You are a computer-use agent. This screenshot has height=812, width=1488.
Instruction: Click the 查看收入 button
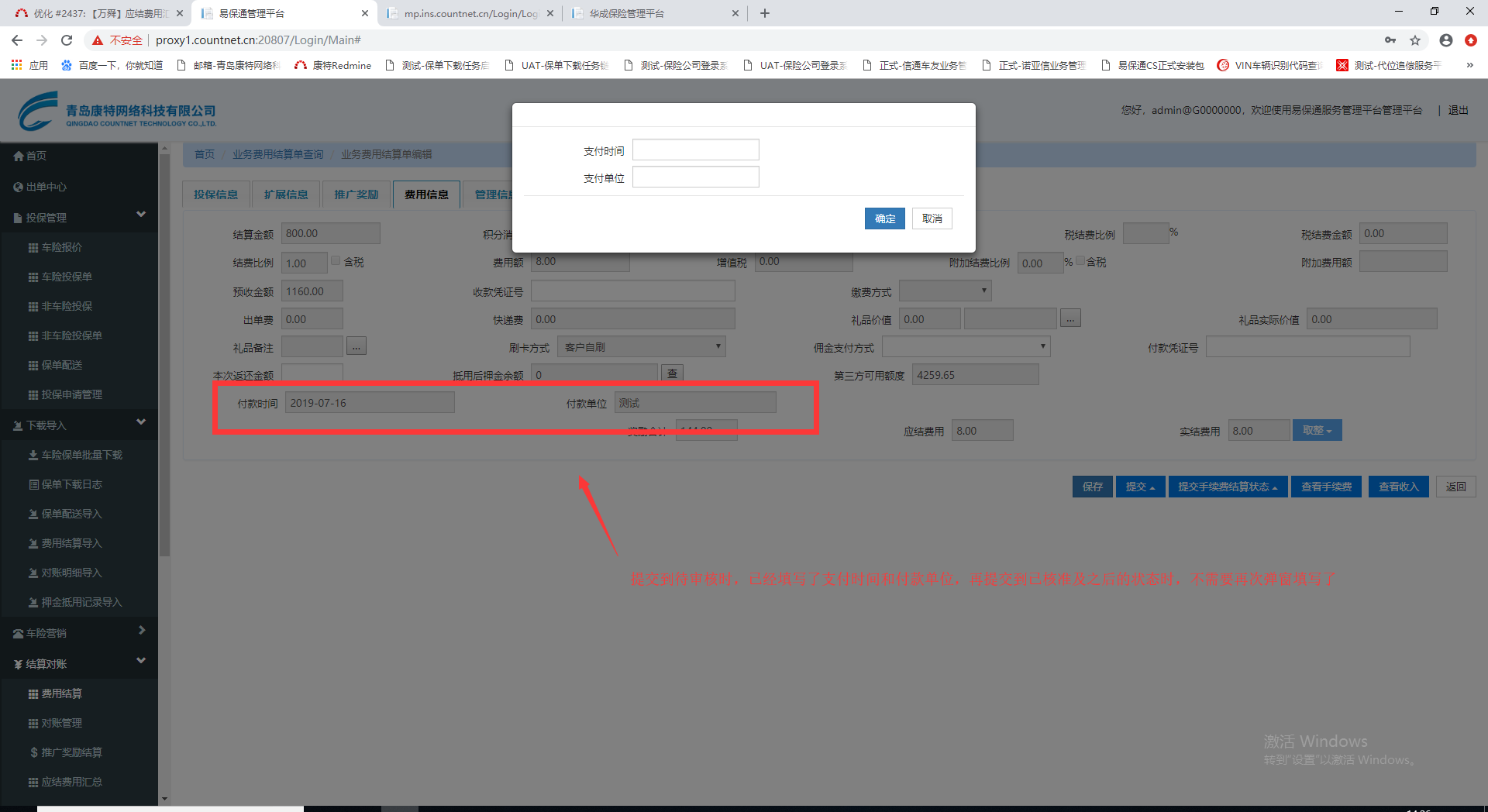pos(1399,487)
